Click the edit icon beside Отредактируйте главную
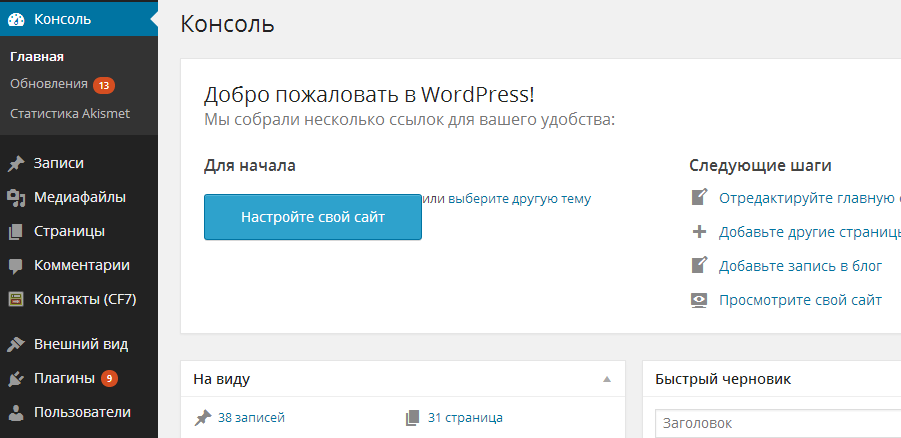901x438 pixels. (699, 198)
